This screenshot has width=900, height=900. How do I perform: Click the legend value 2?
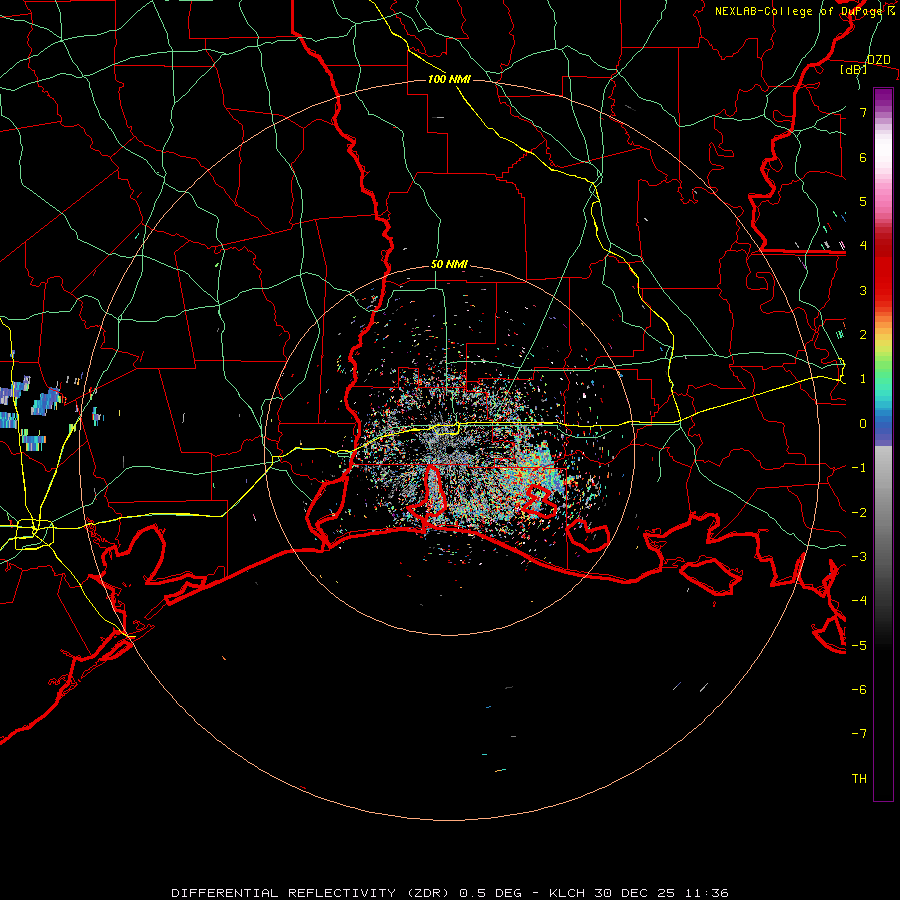click(863, 335)
